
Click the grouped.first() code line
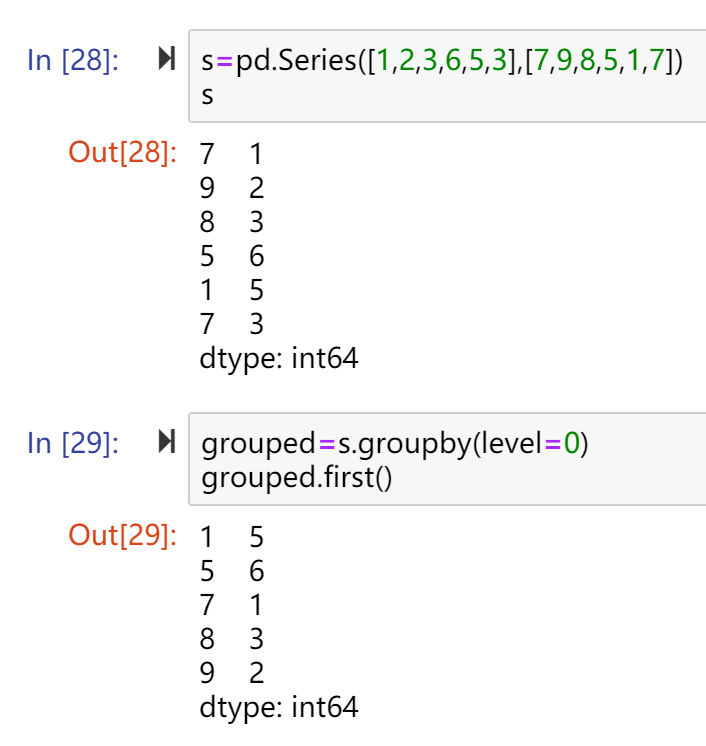(x=296, y=478)
